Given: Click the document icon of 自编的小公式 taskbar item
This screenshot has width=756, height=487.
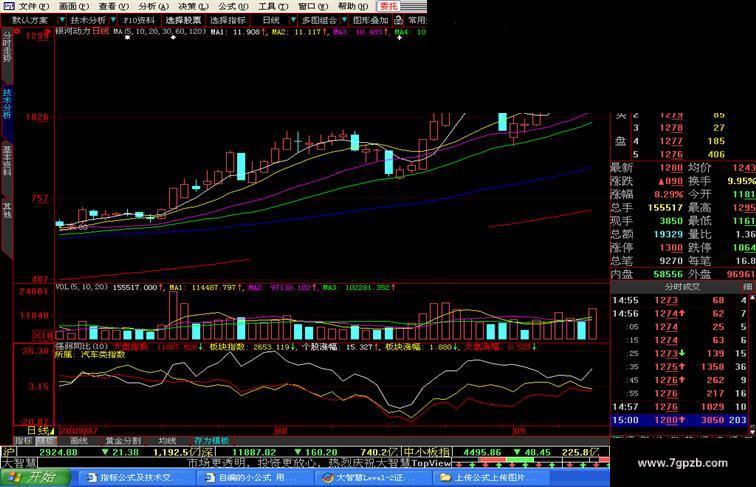Looking at the screenshot, I should (210, 478).
